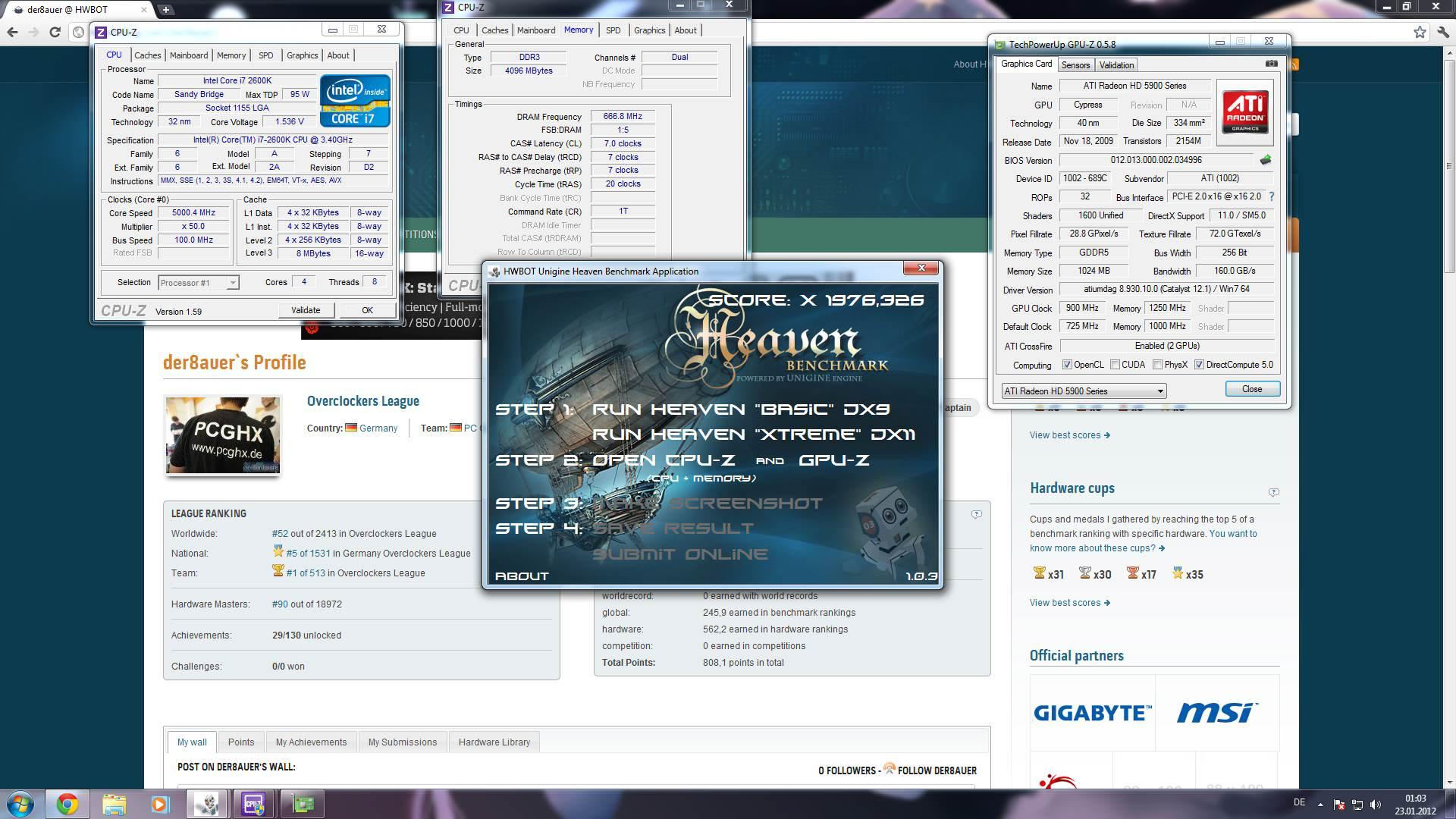Toggle the DirectCompute 5.0 checkbox
The width and height of the screenshot is (1456, 819).
[1199, 365]
